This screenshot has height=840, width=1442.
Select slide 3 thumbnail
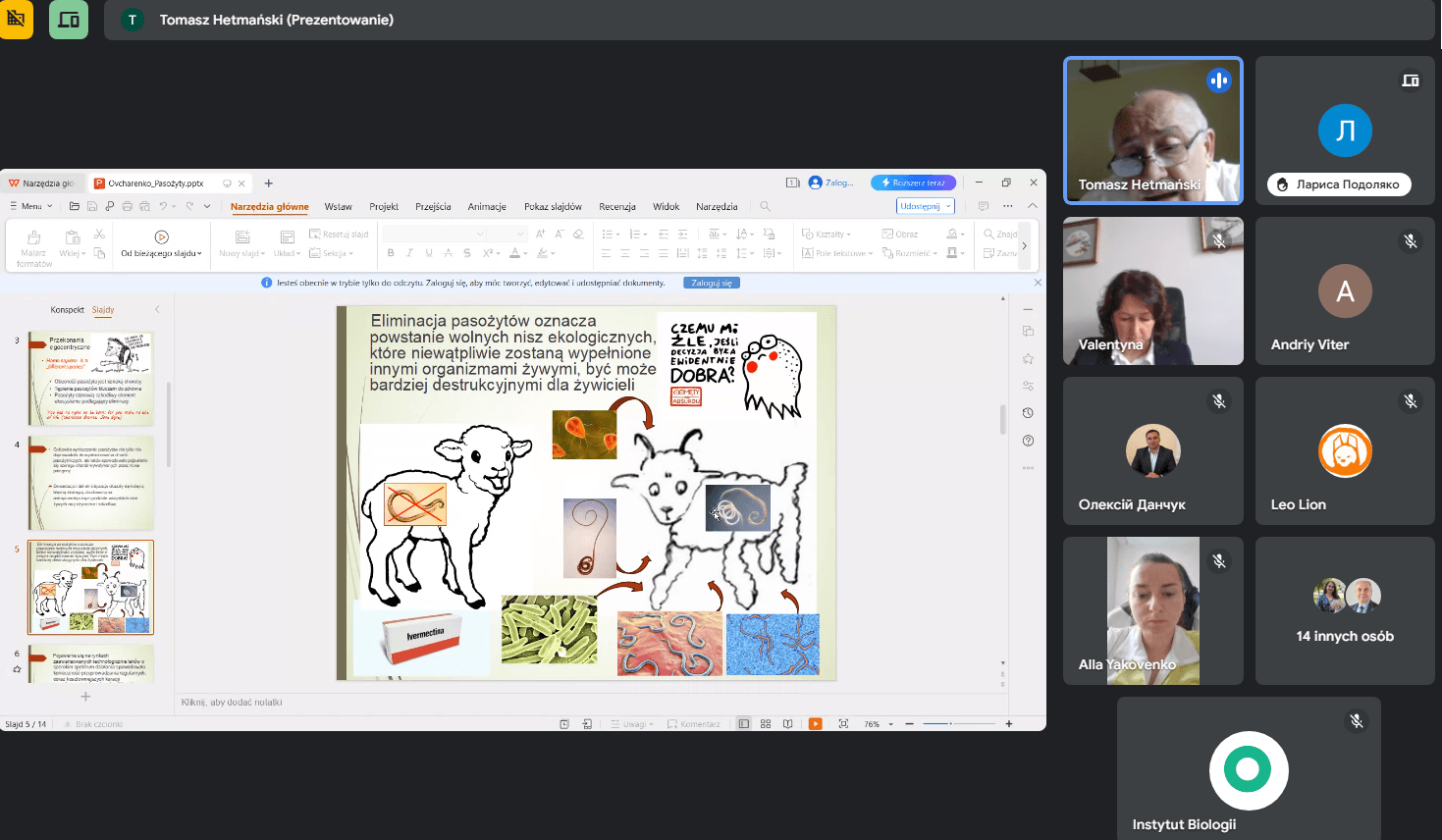point(90,378)
